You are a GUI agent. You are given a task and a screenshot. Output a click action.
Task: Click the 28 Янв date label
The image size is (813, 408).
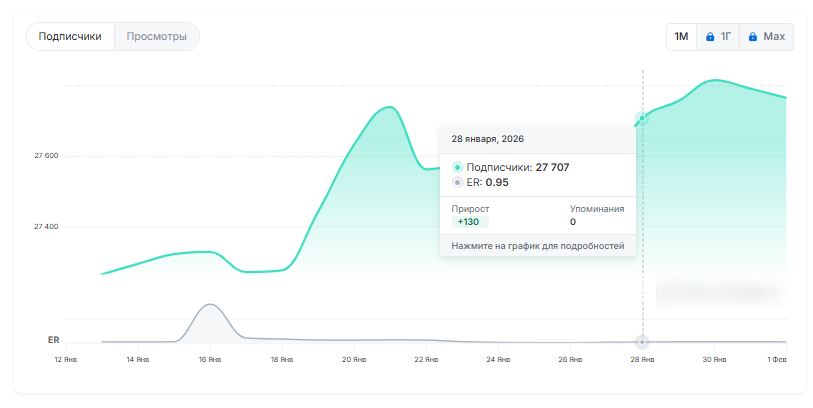pyautogui.click(x=642, y=360)
